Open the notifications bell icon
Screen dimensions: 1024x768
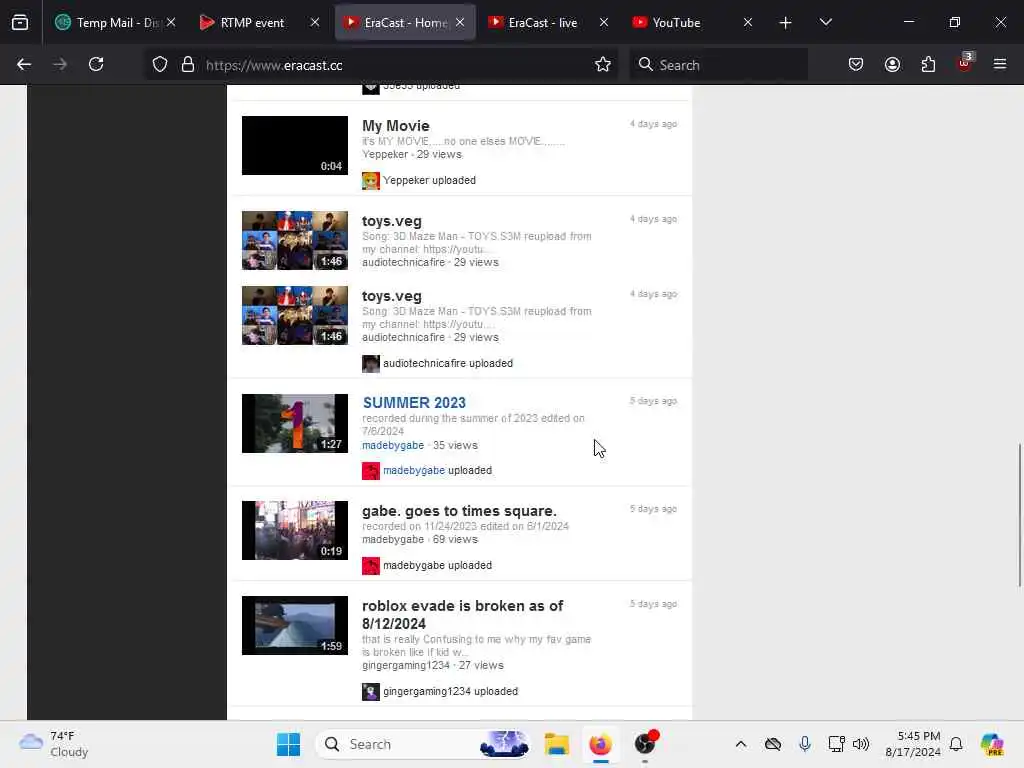pos(956,744)
